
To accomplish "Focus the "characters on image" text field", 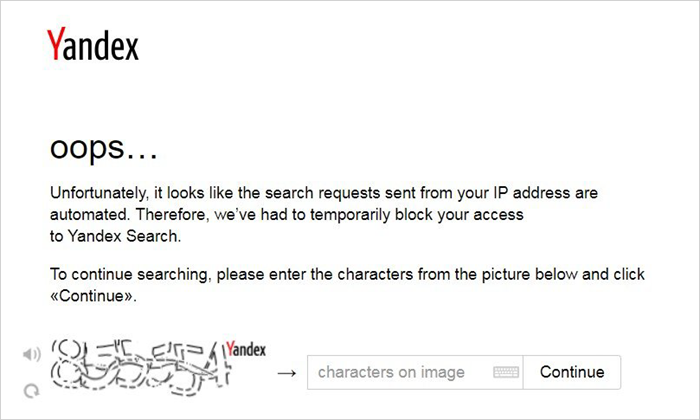I will click(x=415, y=372).
